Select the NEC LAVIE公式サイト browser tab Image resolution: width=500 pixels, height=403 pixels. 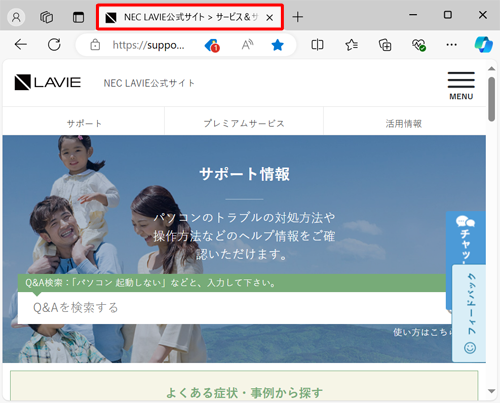pos(190,17)
